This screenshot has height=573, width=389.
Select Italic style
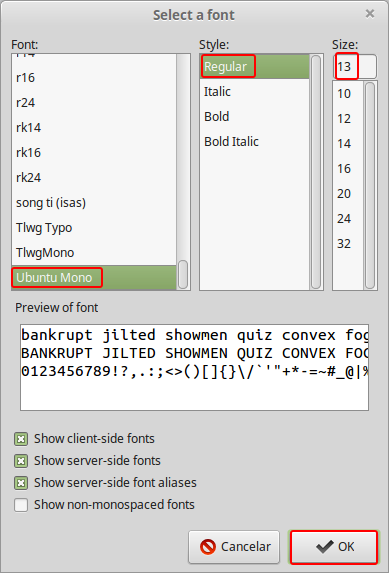click(255, 92)
